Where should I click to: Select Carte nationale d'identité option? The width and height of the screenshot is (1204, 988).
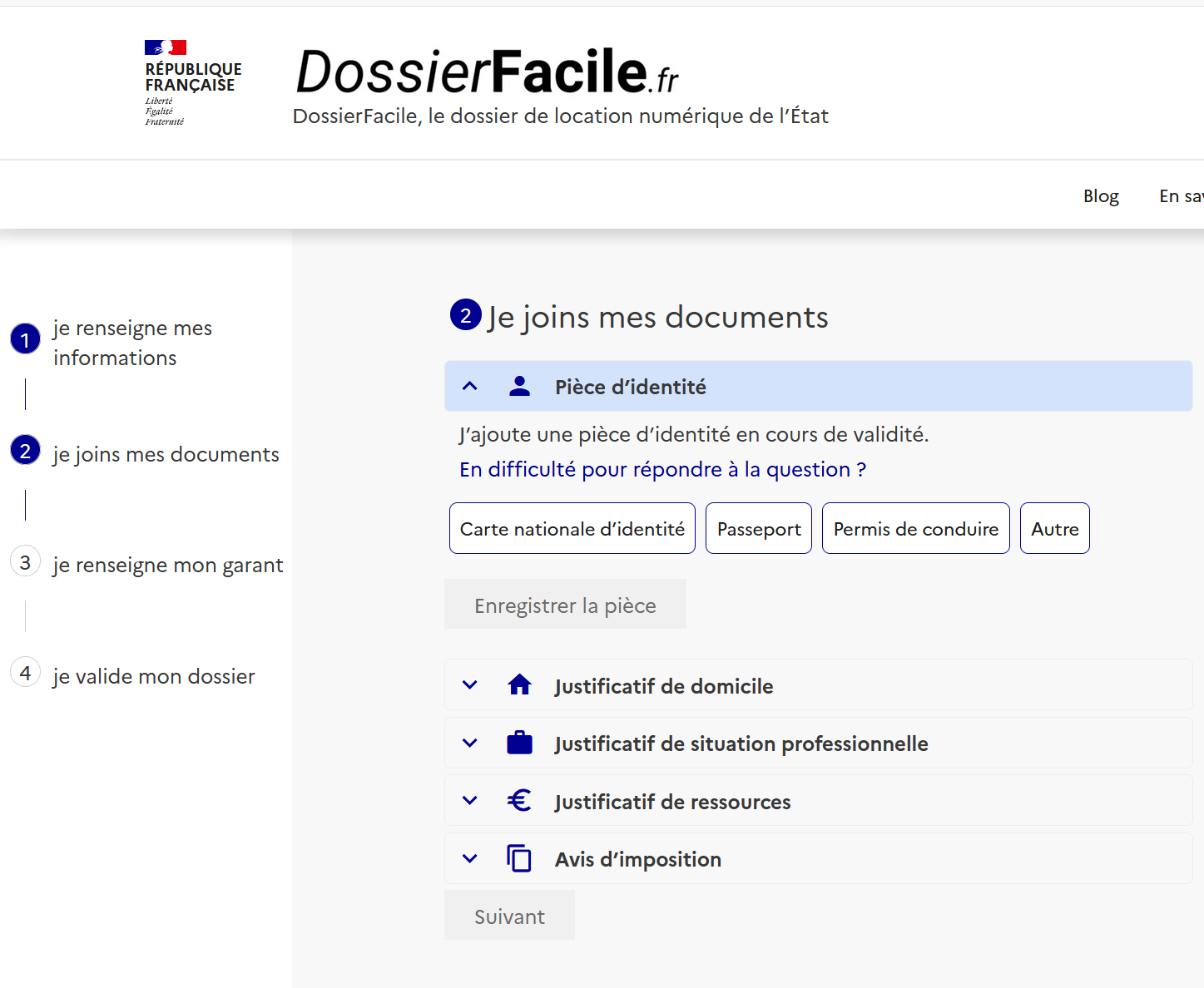click(572, 528)
